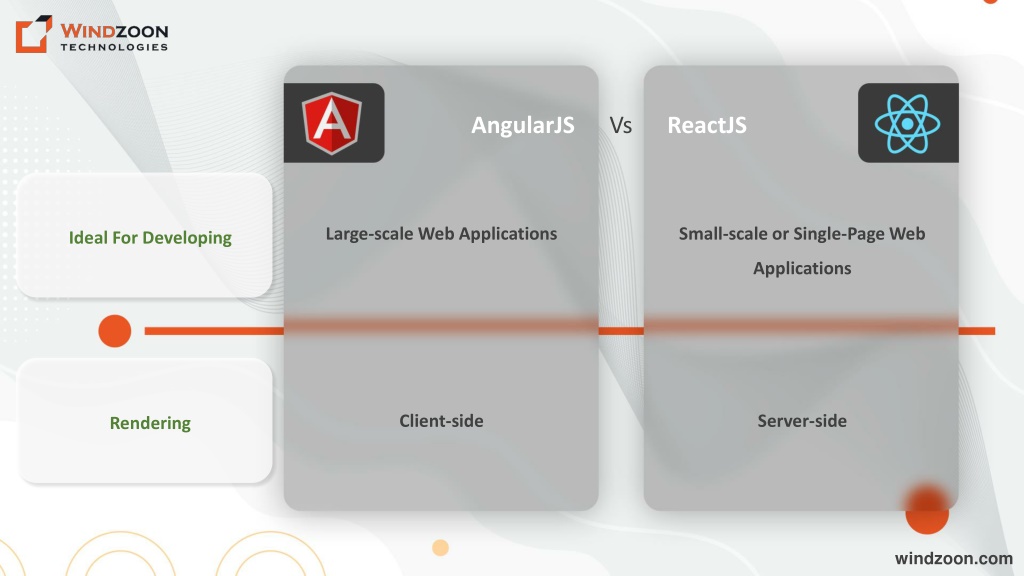Select 'Large-scale Web Applications' text
This screenshot has height=576, width=1024.
441,234
